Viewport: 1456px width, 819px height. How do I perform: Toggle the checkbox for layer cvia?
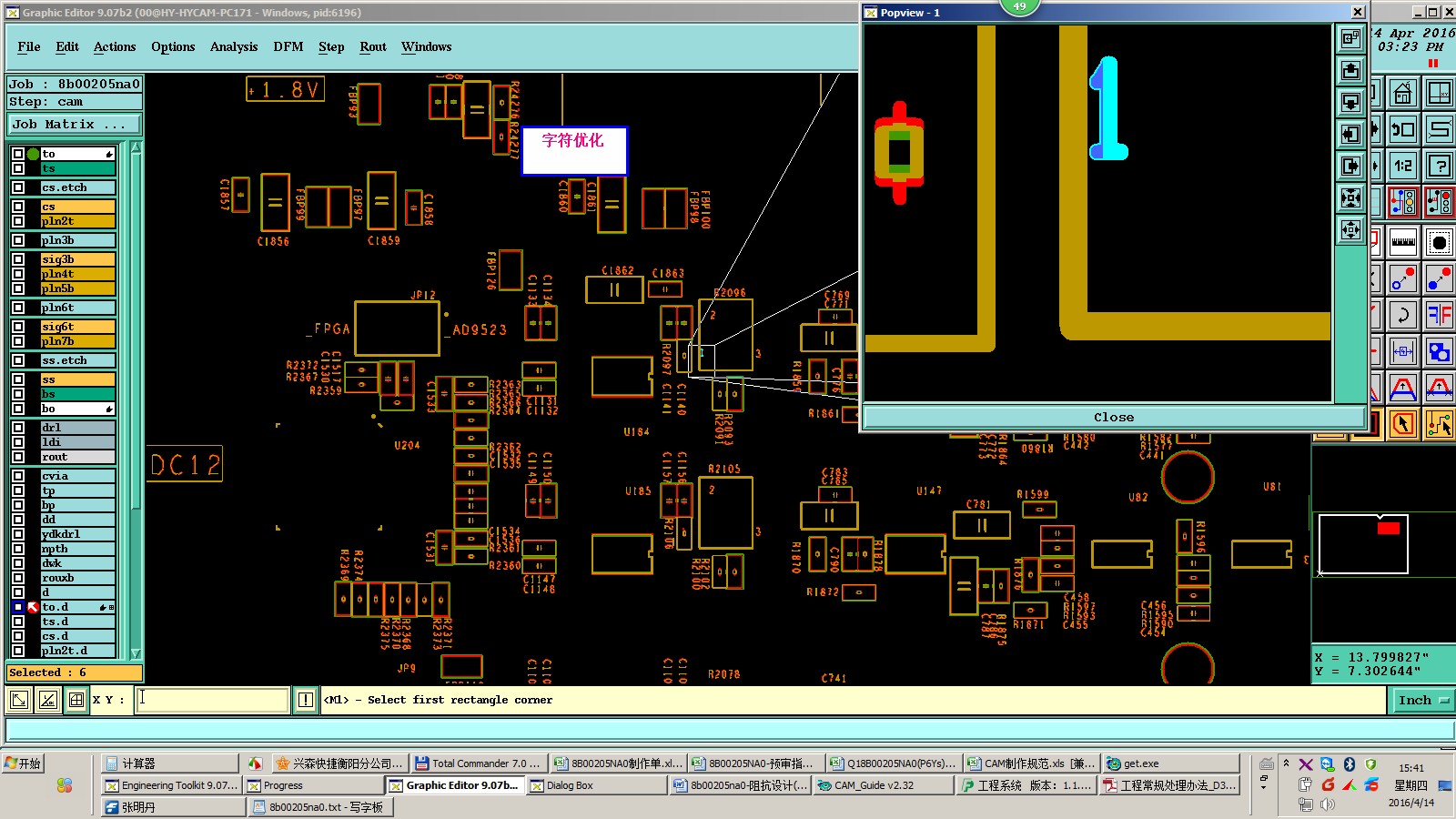coord(18,476)
